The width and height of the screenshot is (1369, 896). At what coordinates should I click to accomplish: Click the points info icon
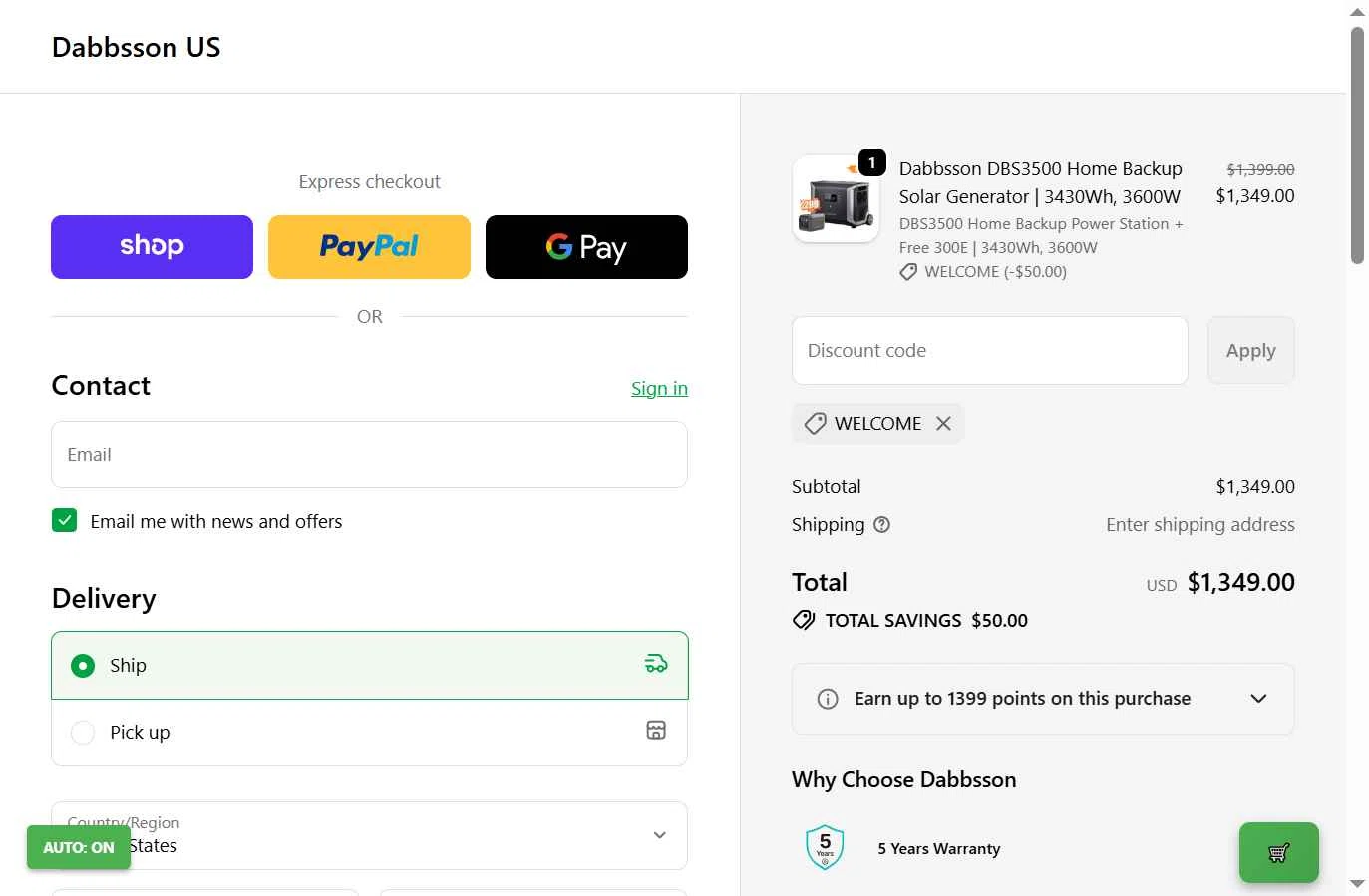(x=828, y=699)
